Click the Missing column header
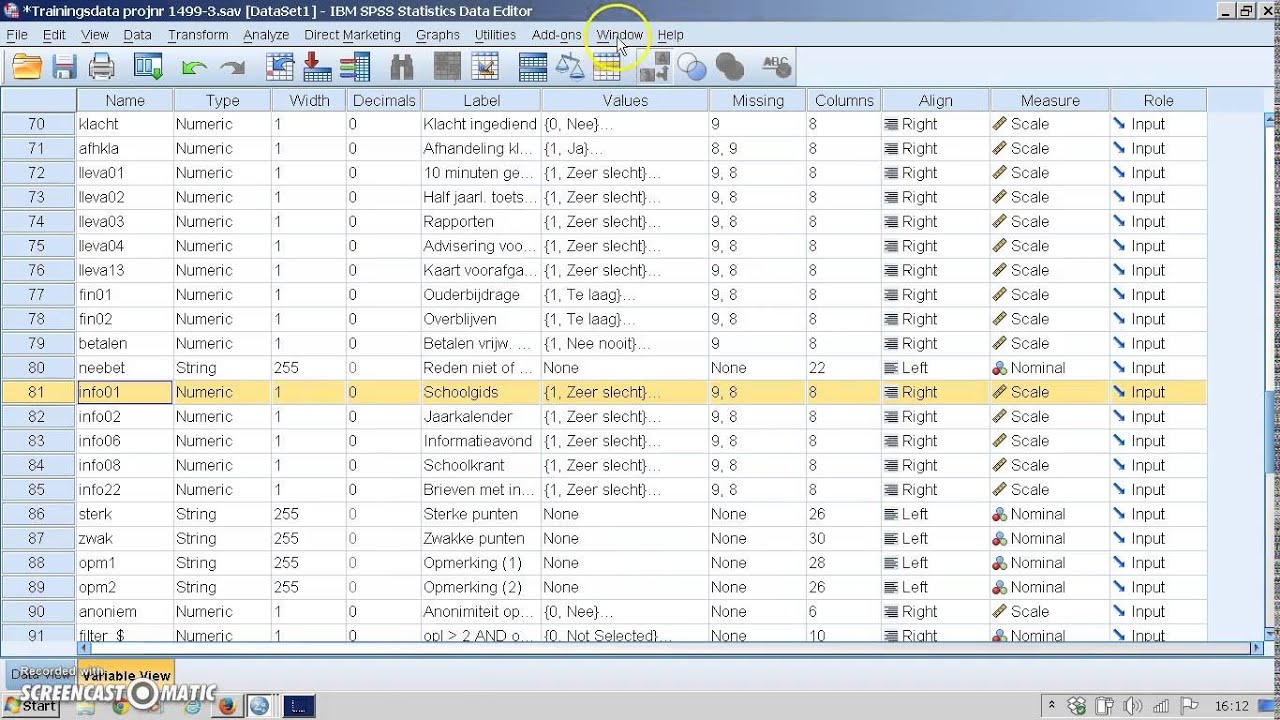The height and width of the screenshot is (720, 1280). pos(758,100)
